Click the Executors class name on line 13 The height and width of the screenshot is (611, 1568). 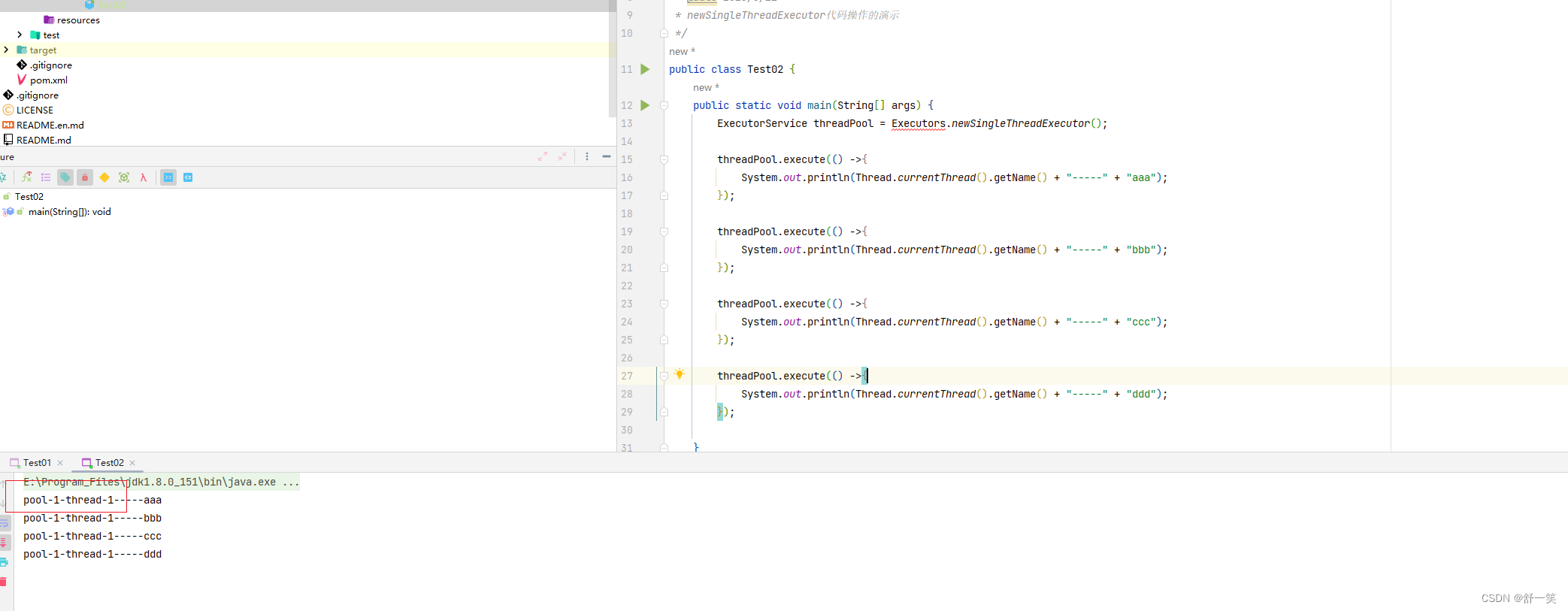pos(919,123)
